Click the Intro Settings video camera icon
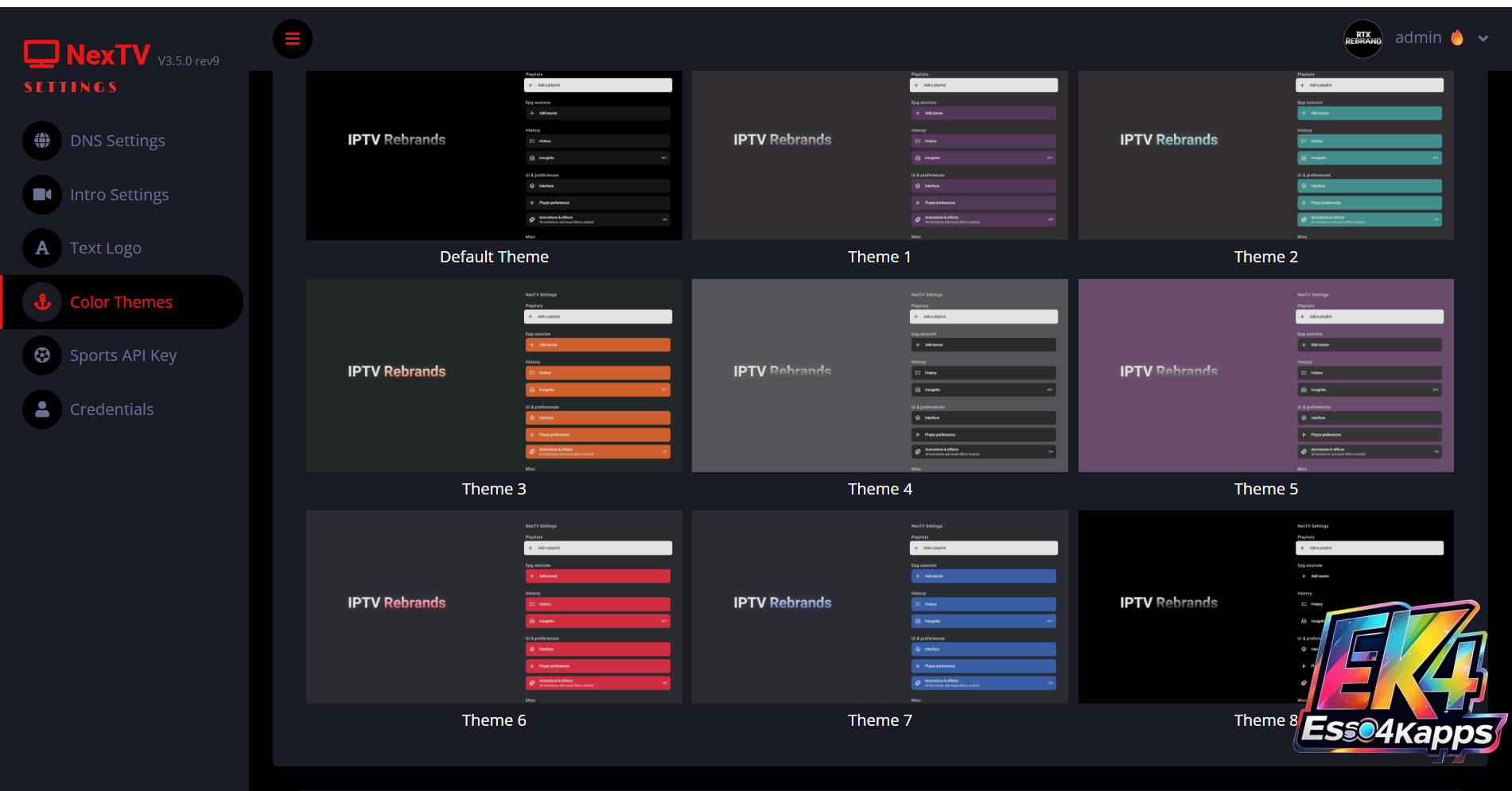Image resolution: width=1512 pixels, height=791 pixels. [42, 195]
